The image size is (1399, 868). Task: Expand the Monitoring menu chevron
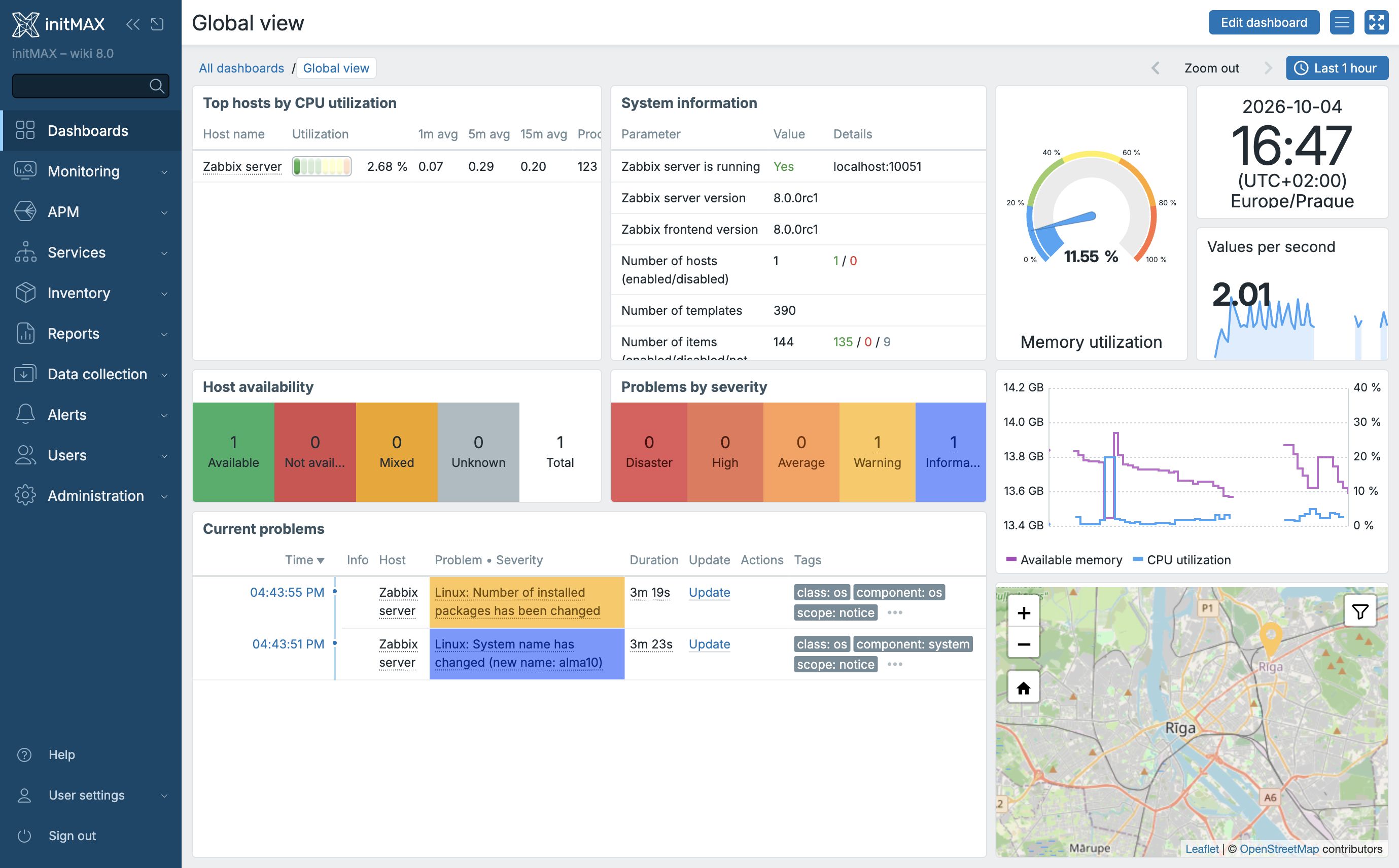coord(164,172)
